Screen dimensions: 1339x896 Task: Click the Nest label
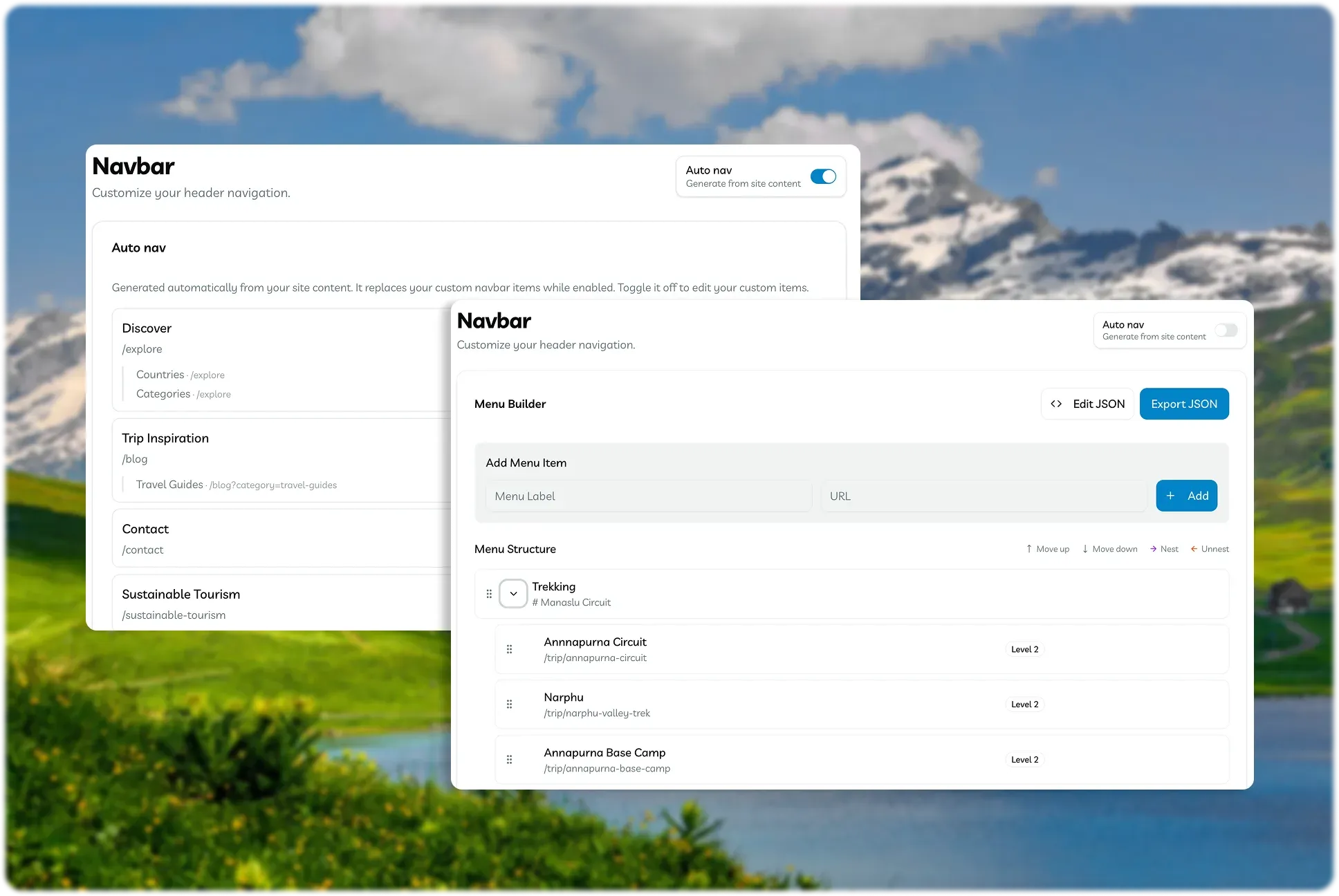point(1170,549)
